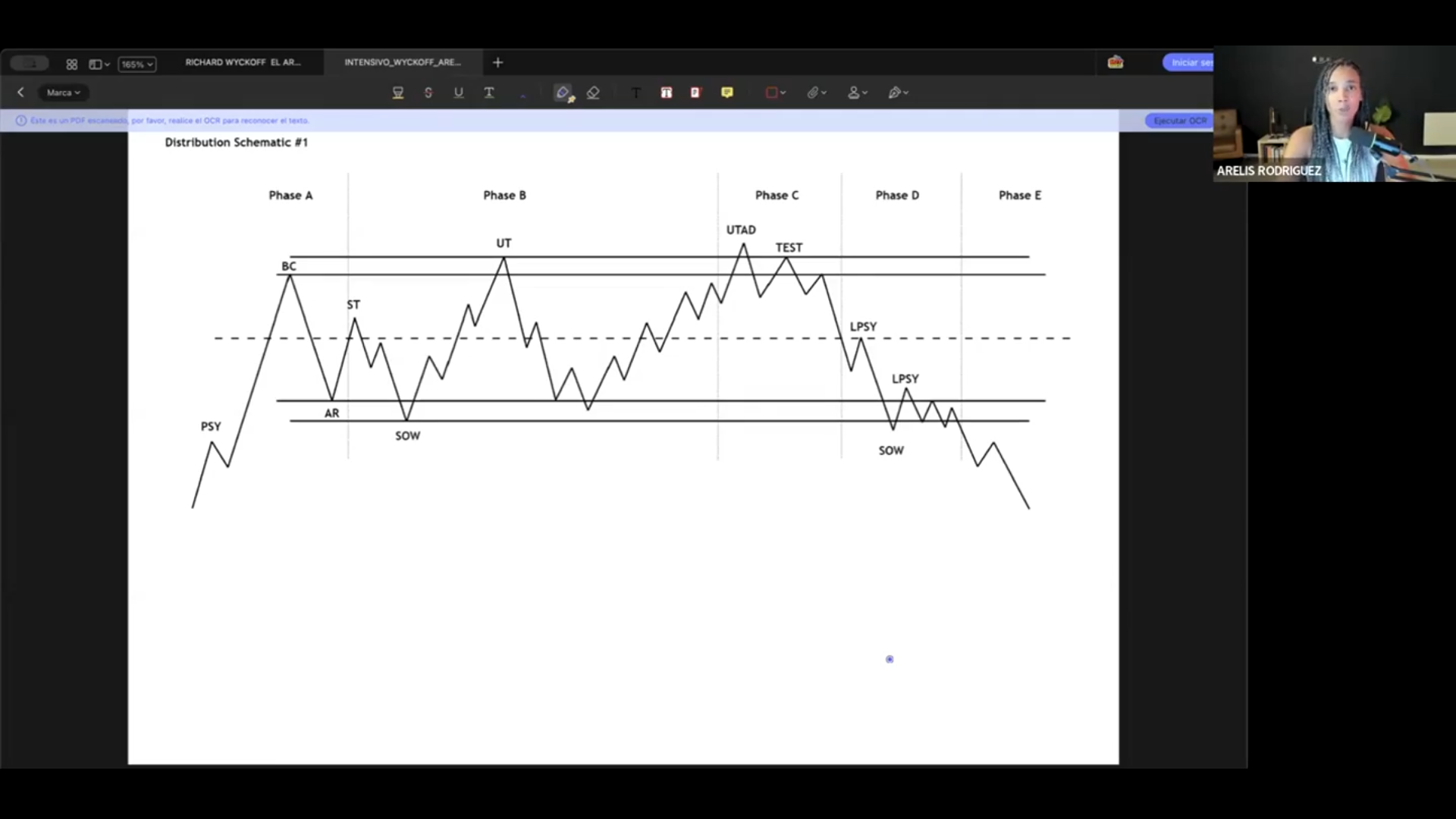Switch to RICHARD WYCKOFF EL AR... tab

[243, 62]
